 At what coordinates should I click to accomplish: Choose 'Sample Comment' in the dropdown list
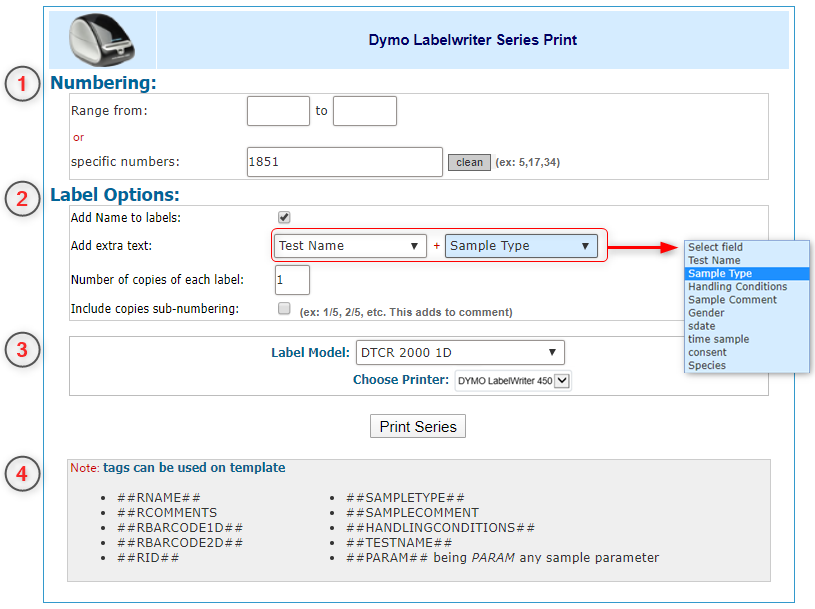(747, 300)
